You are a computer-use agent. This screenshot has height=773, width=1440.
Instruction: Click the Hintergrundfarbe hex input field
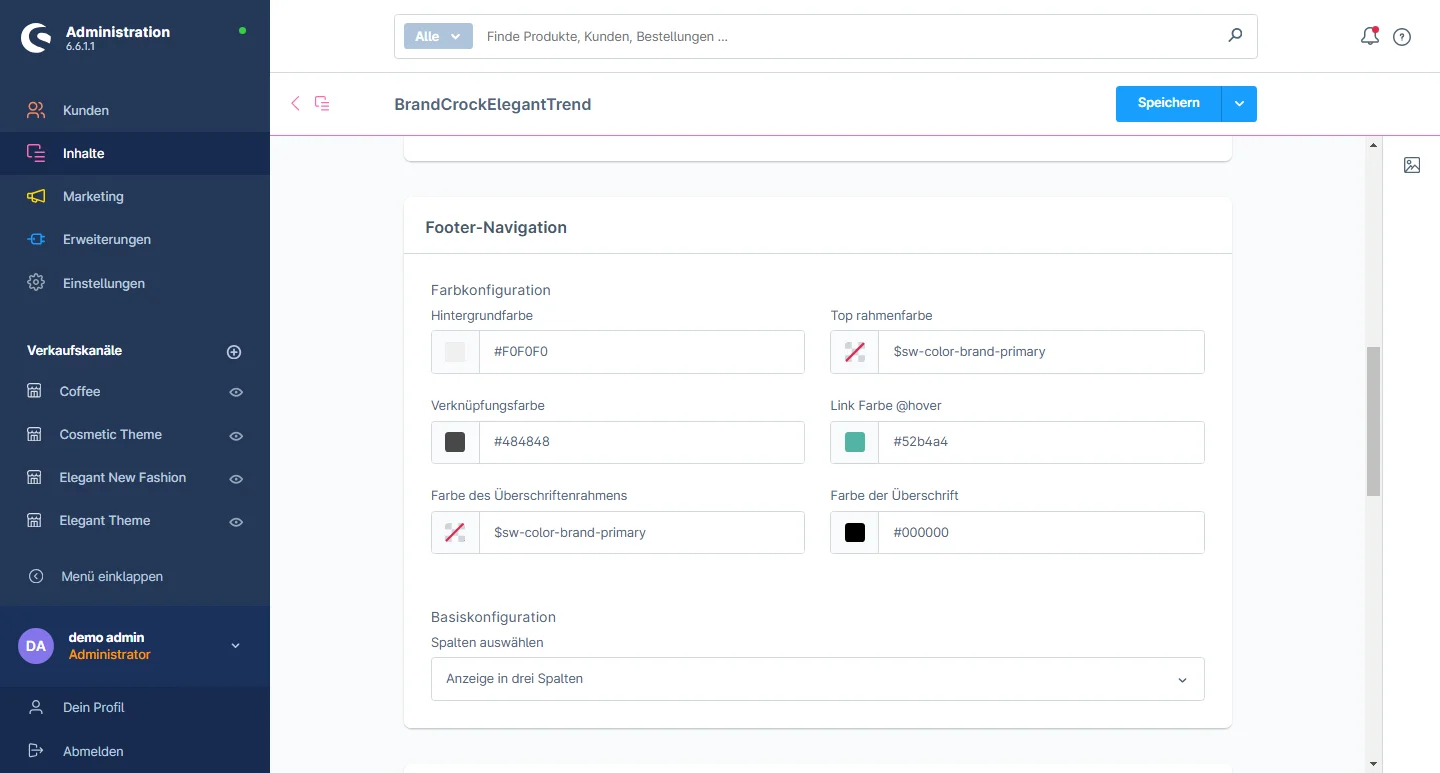[x=640, y=352]
